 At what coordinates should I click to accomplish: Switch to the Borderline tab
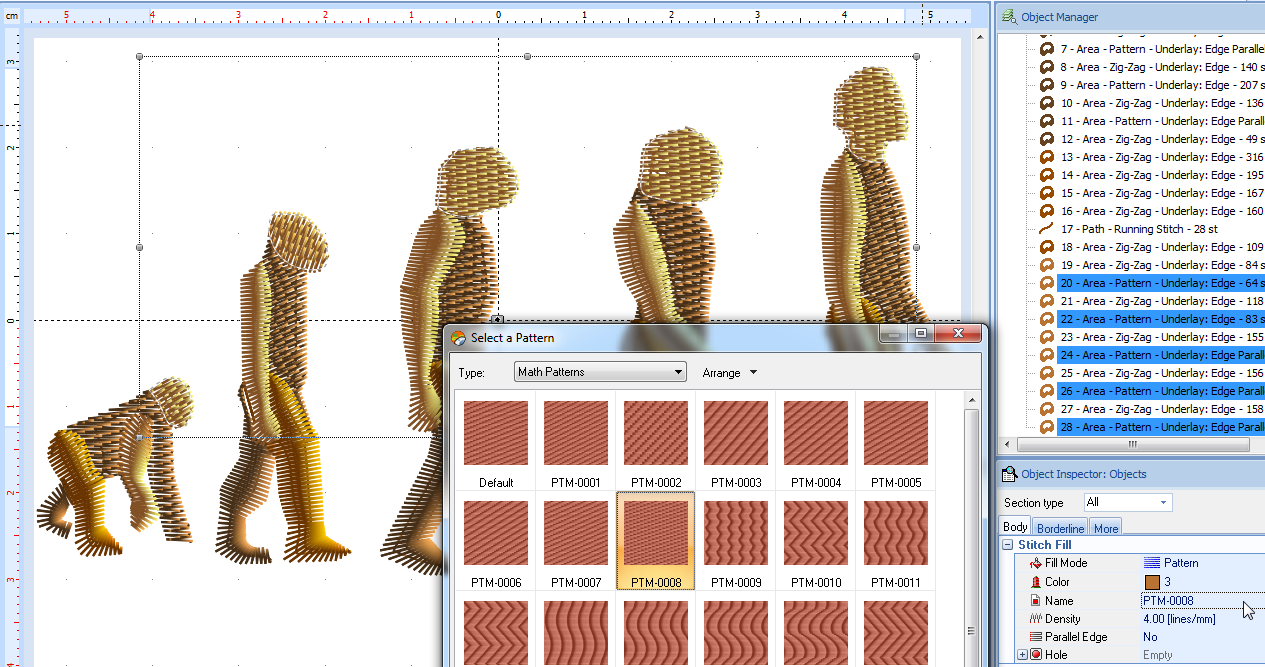pos(1060,528)
